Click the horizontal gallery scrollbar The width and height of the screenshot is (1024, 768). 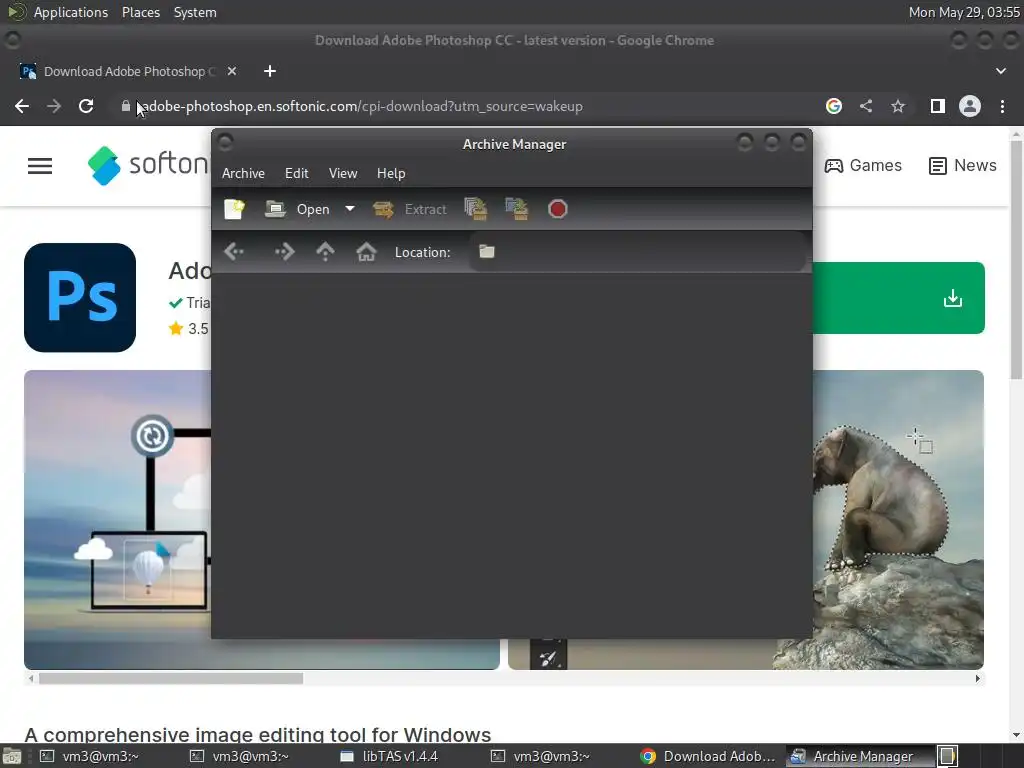click(171, 679)
